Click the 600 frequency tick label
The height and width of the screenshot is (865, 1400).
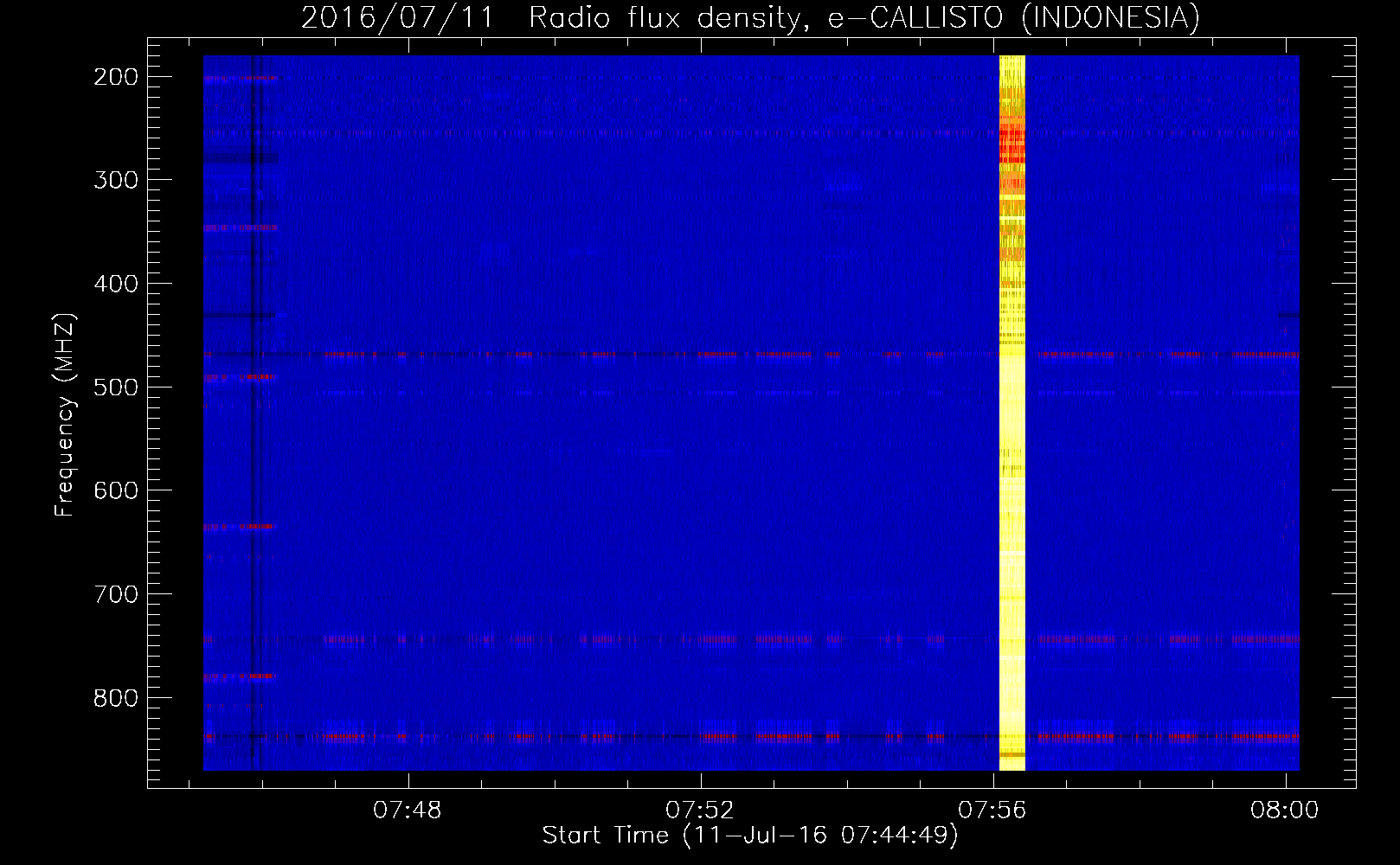coord(116,490)
